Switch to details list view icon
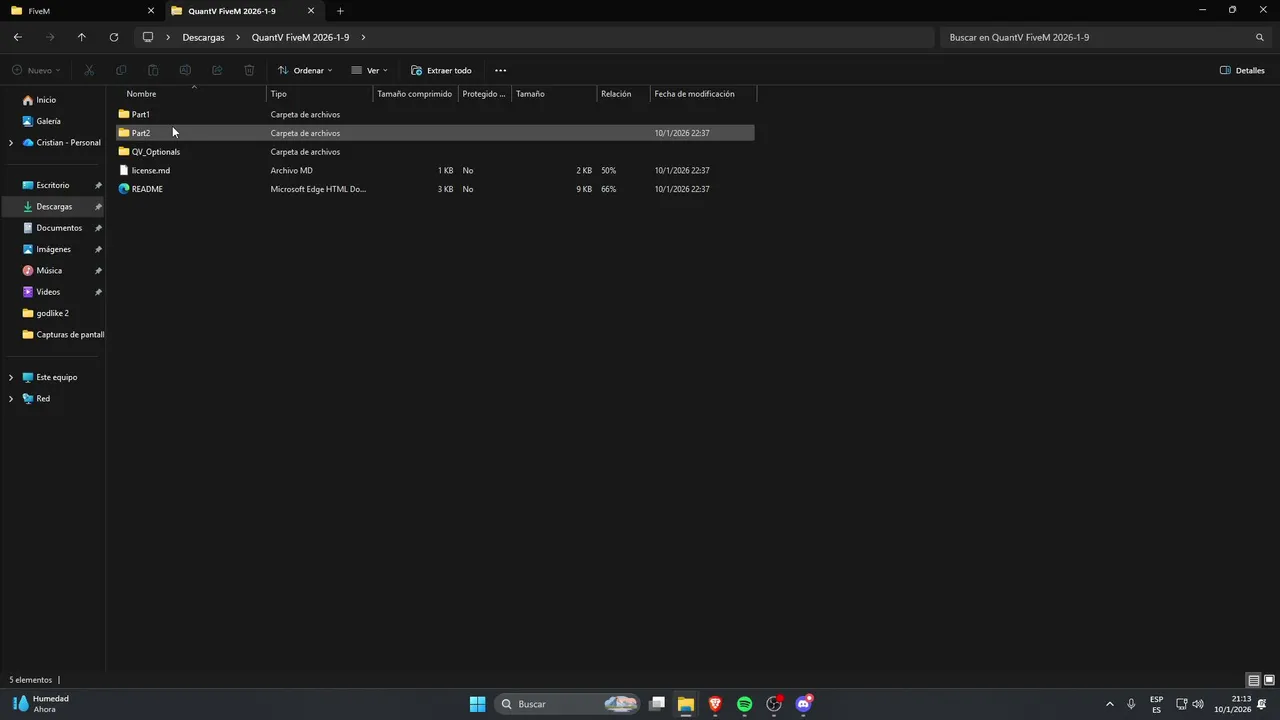Screen dimensions: 1280x720 [x=1253, y=680]
